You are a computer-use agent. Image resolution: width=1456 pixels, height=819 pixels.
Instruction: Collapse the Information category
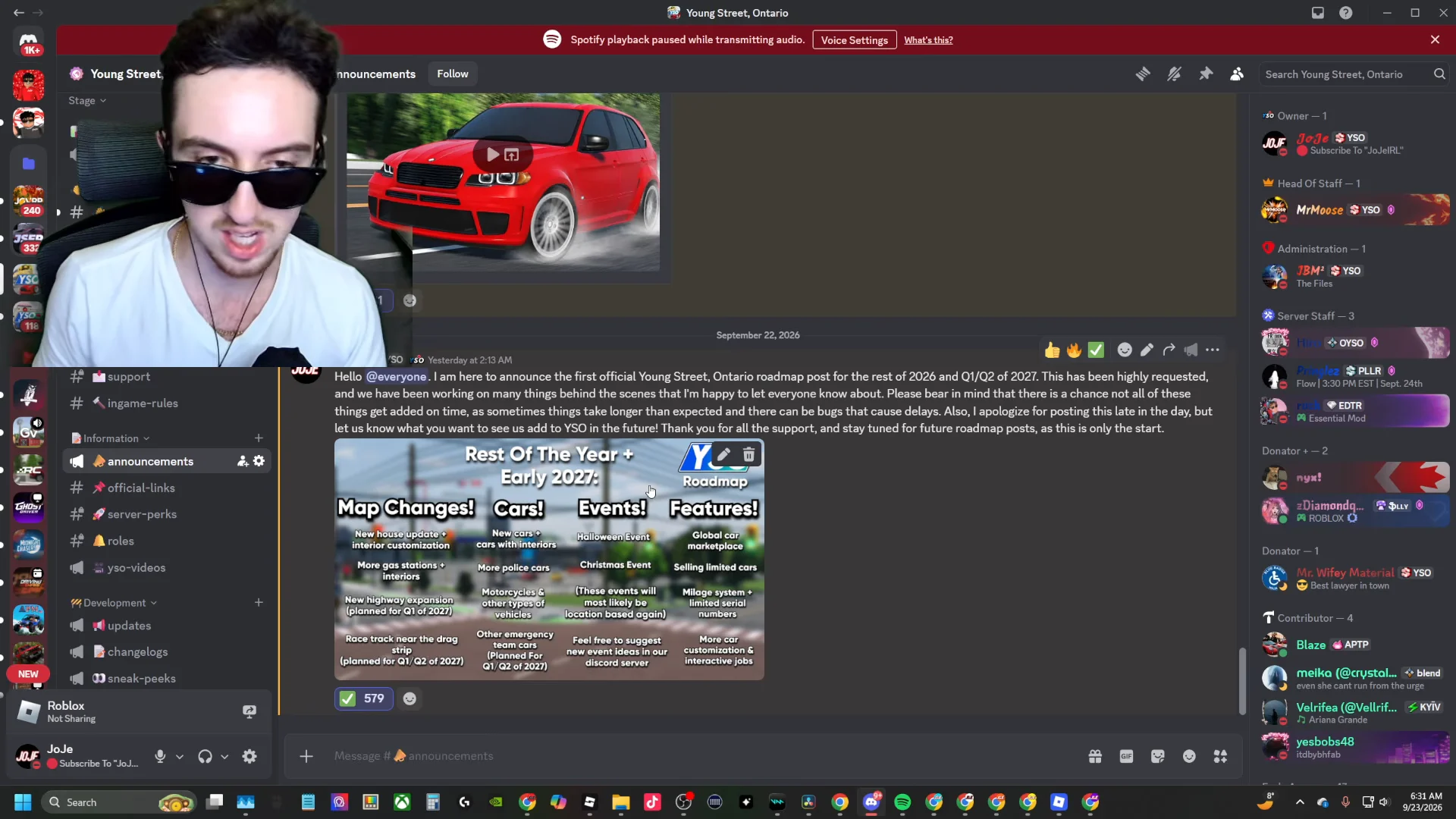tap(110, 438)
